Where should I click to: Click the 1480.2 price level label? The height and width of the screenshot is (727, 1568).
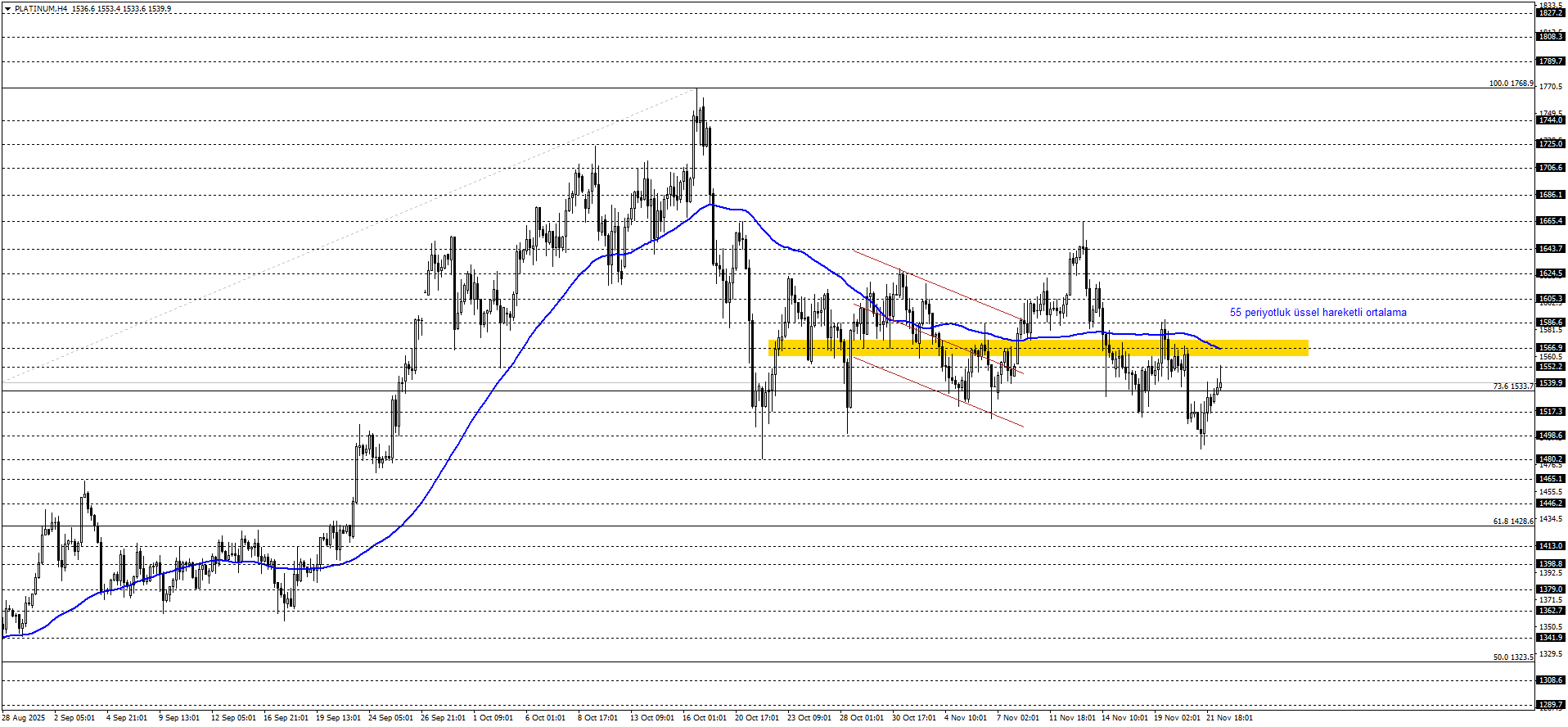pyautogui.click(x=1550, y=459)
